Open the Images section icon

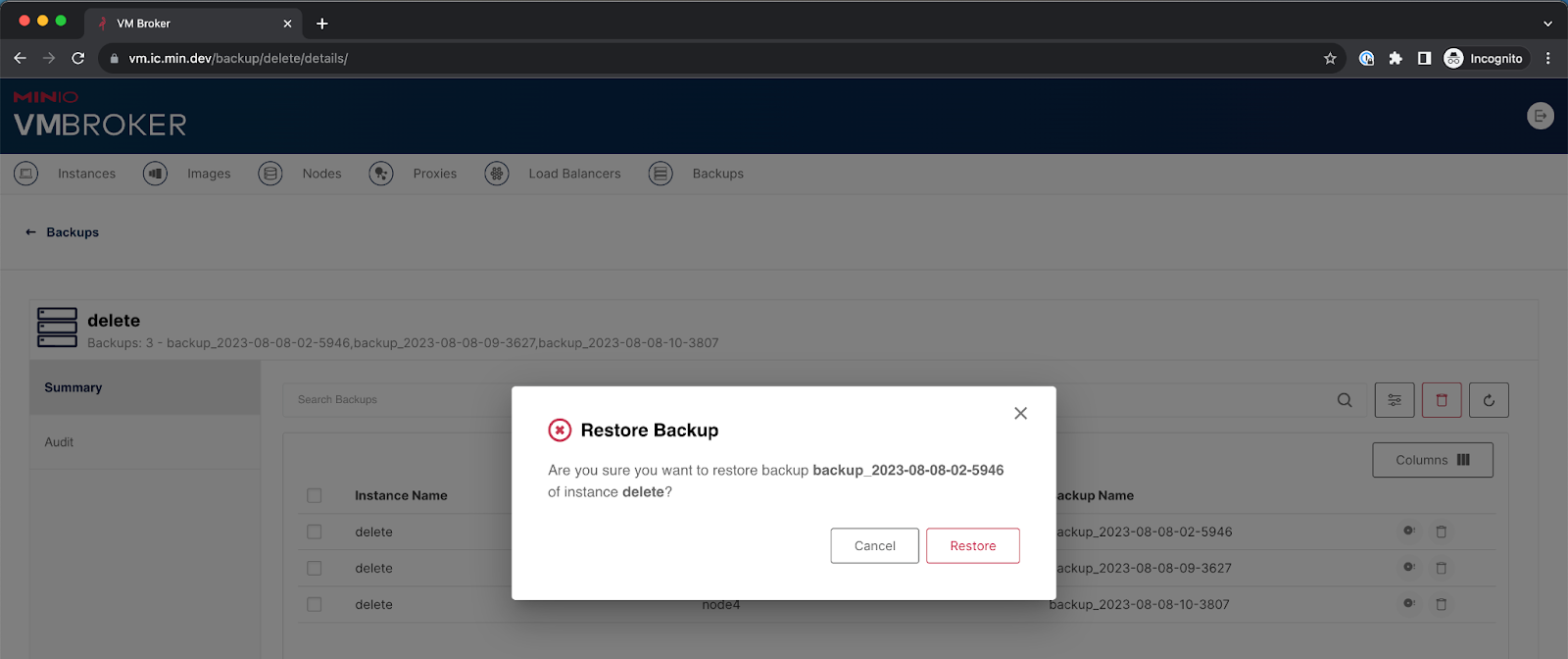coord(155,174)
